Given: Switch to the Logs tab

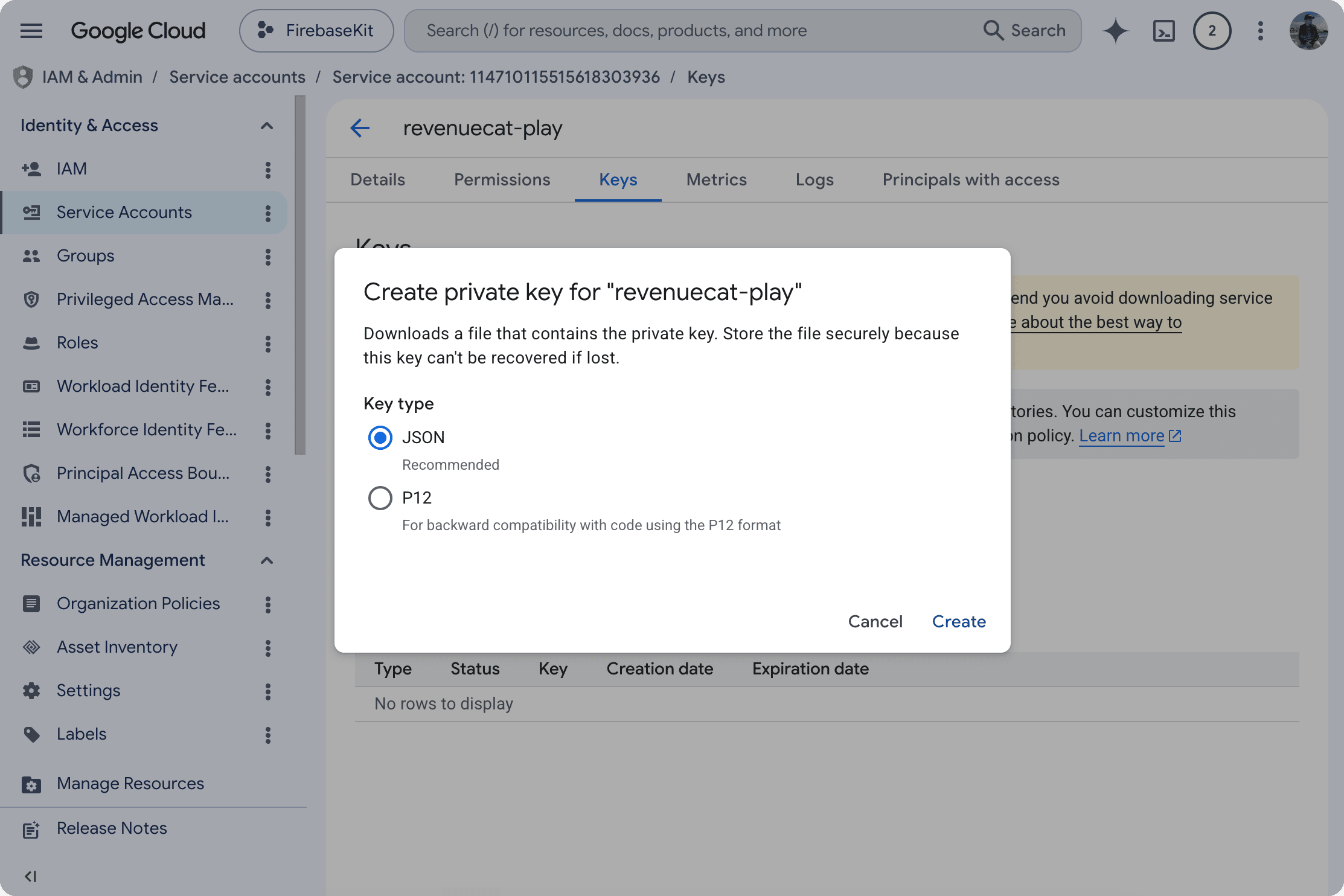Looking at the screenshot, I should tap(814, 180).
